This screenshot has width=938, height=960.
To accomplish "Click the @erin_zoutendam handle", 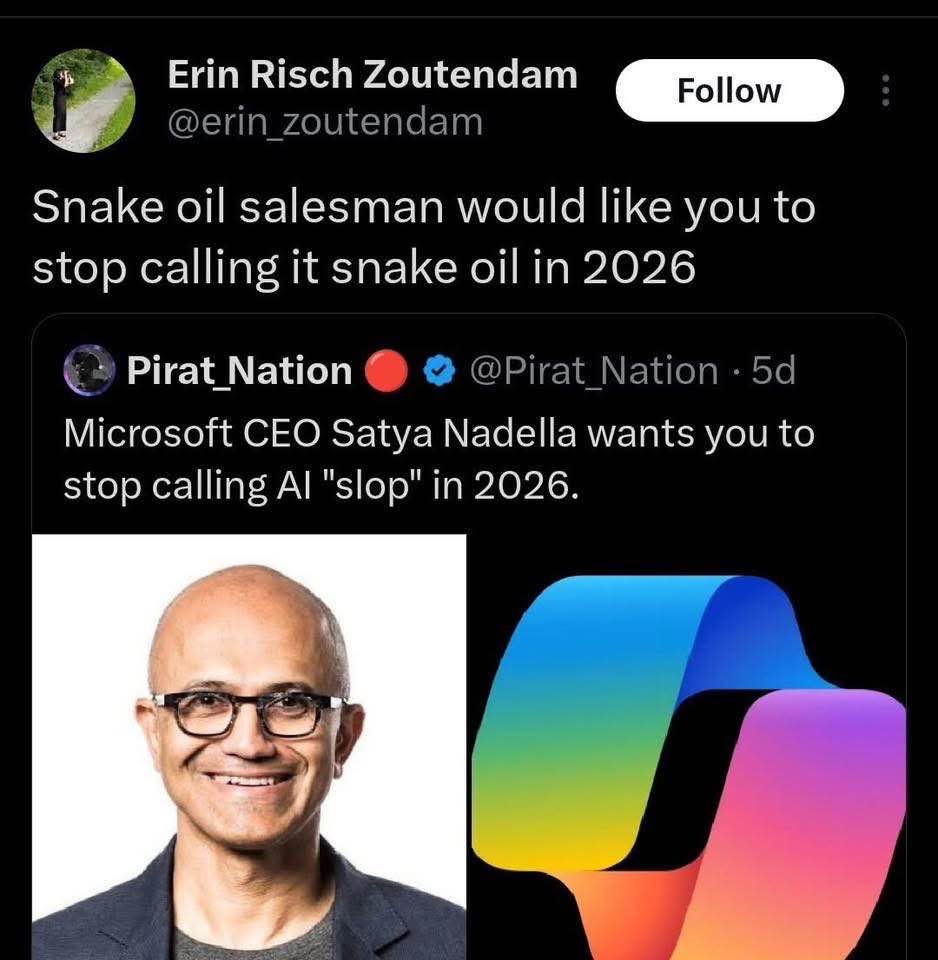I will [324, 122].
